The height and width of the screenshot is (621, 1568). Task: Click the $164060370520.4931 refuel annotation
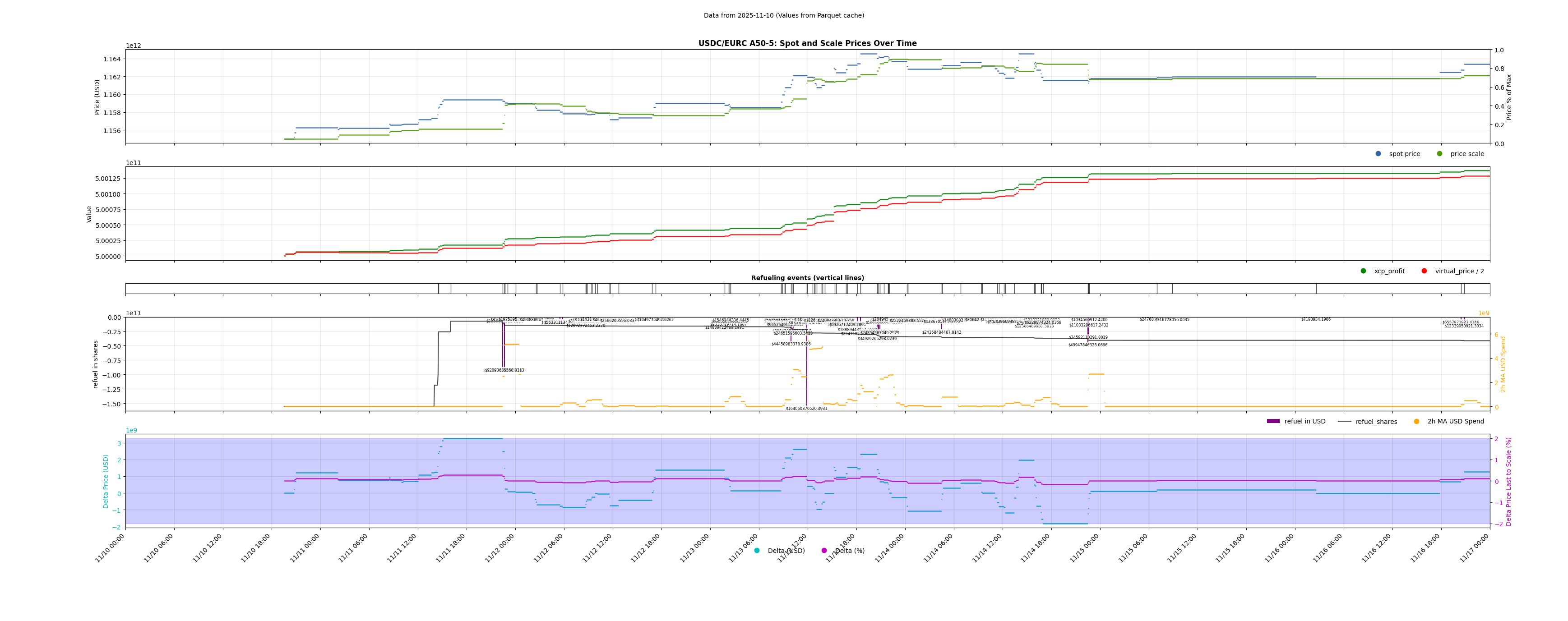click(x=806, y=409)
